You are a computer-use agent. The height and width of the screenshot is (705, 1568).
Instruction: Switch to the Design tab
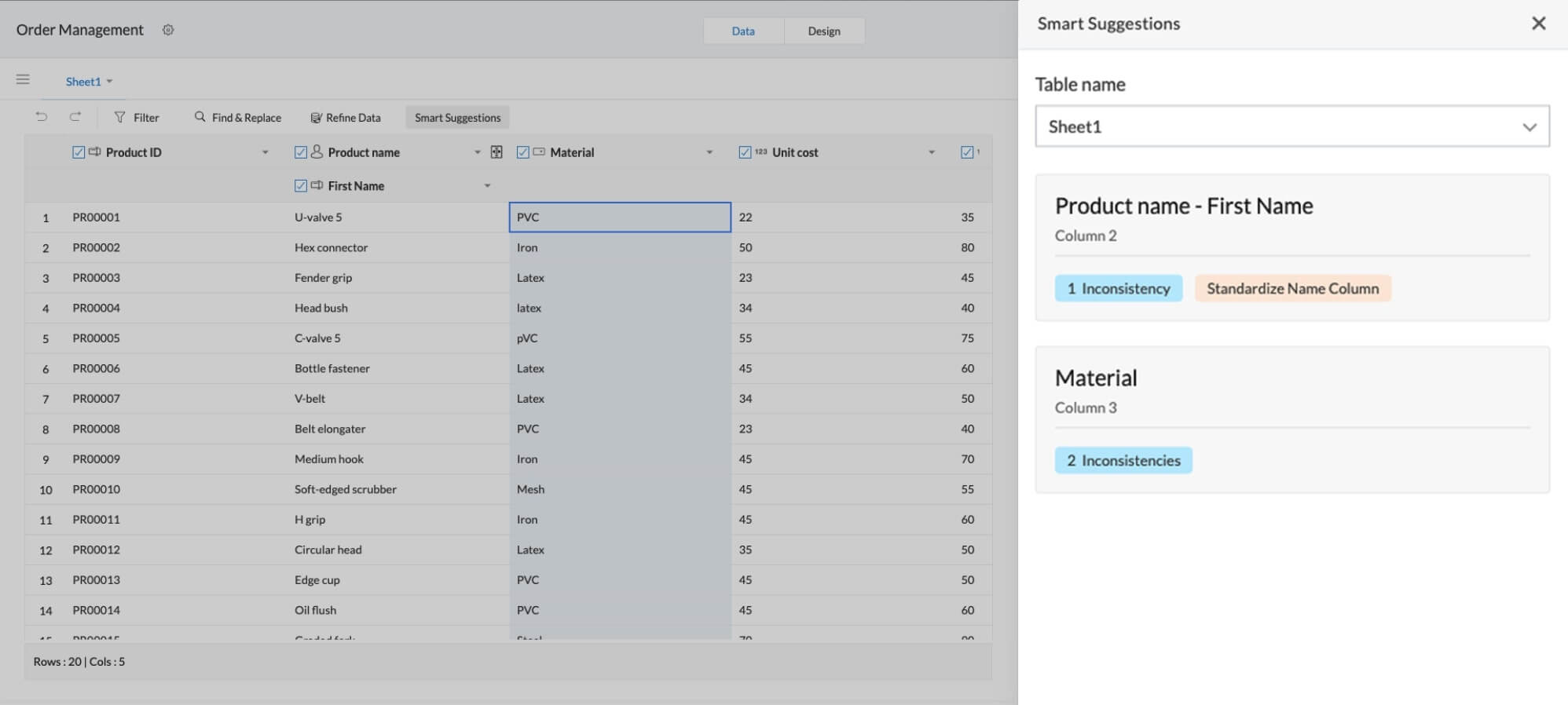pos(823,31)
